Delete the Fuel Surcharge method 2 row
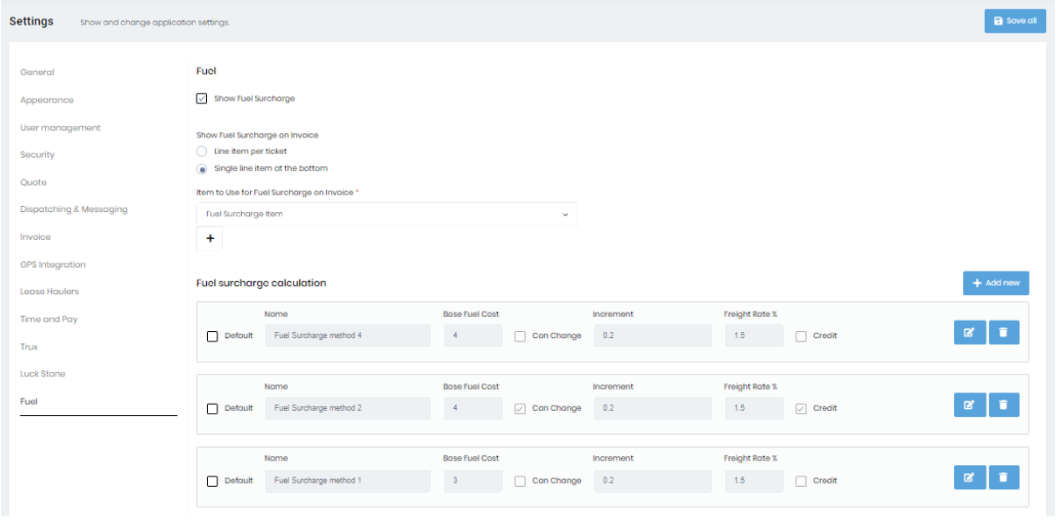The width and height of the screenshot is (1056, 521). (1004, 405)
